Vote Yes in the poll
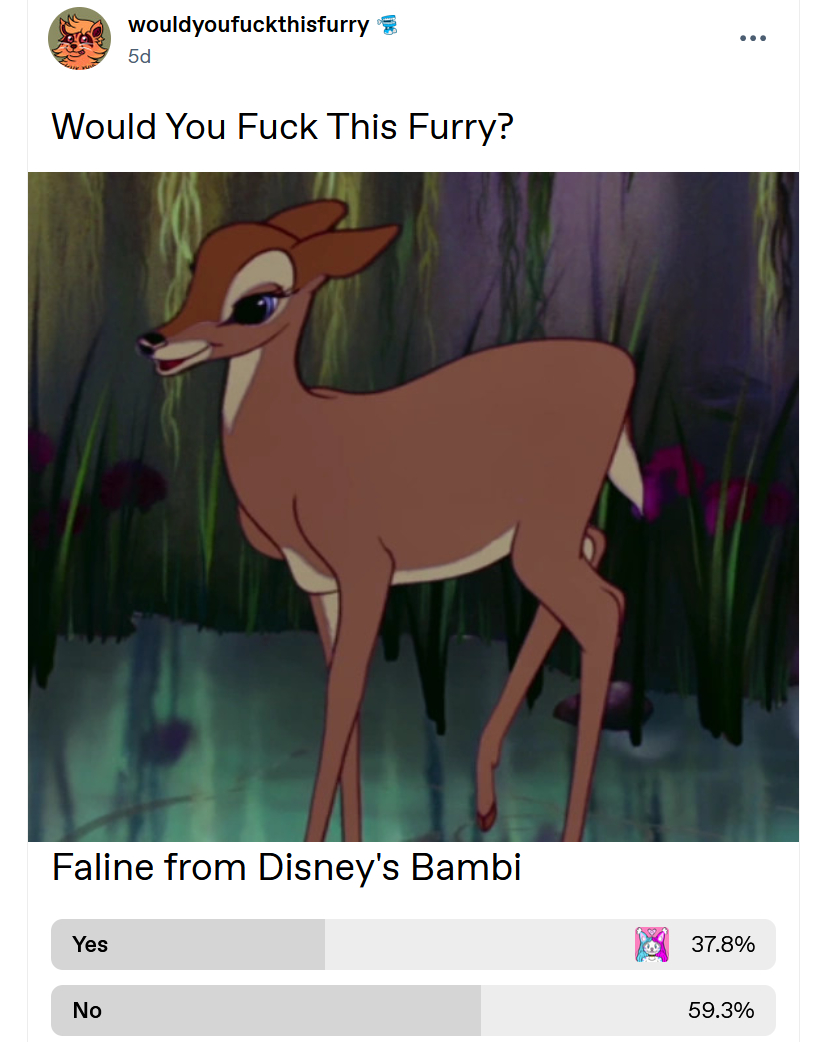Viewport: 825px width, 1042px height. pyautogui.click(x=413, y=944)
